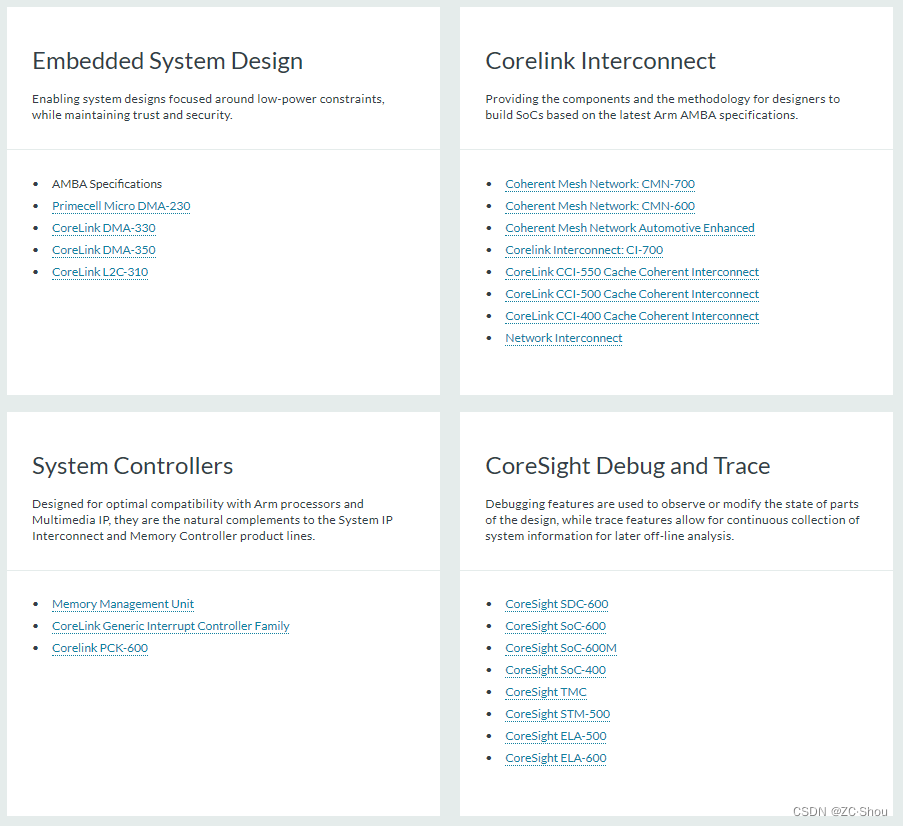Open the CoreSight STM-500 link
The width and height of the screenshot is (903, 826).
557,714
